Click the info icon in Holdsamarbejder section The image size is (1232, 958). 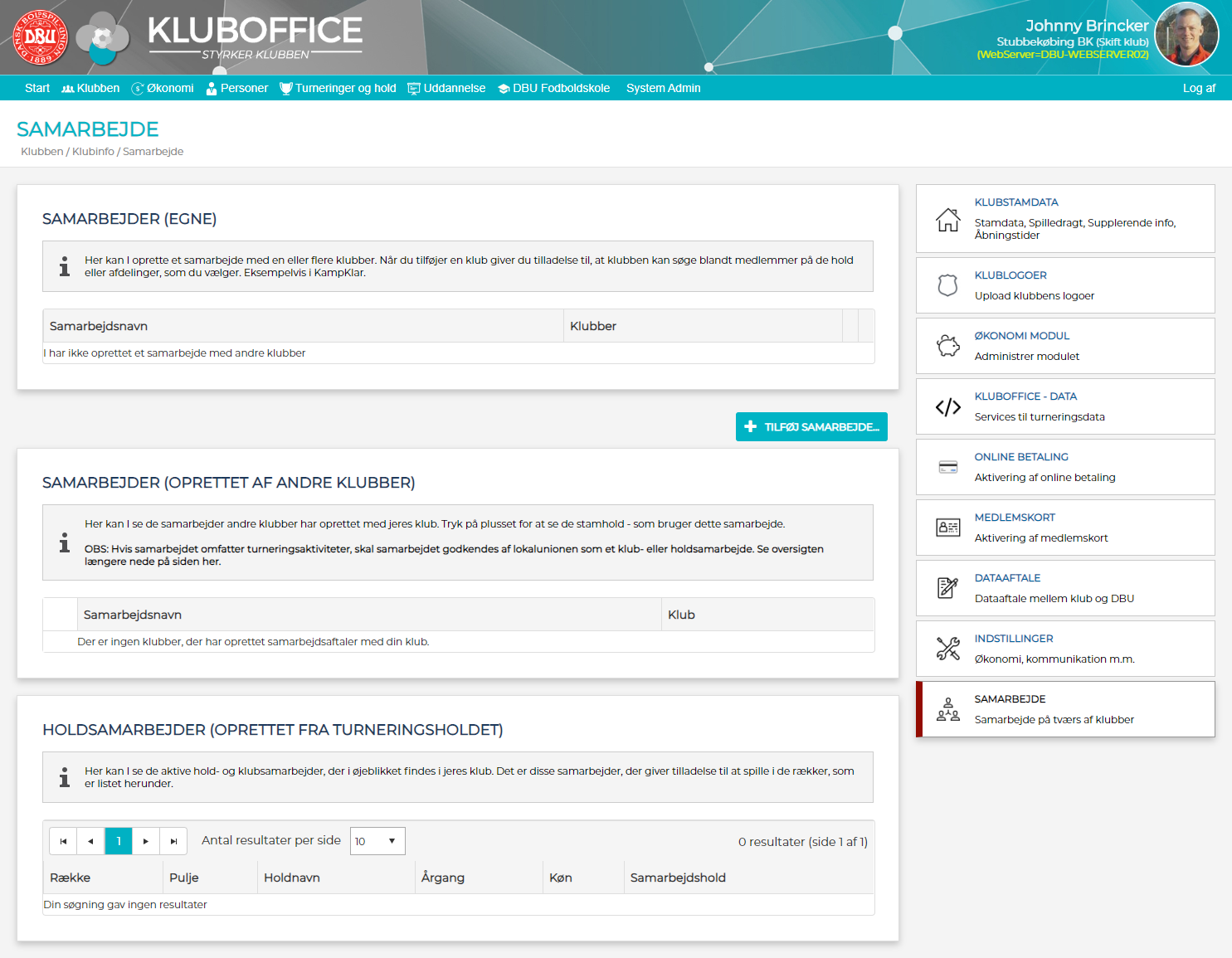(x=65, y=777)
